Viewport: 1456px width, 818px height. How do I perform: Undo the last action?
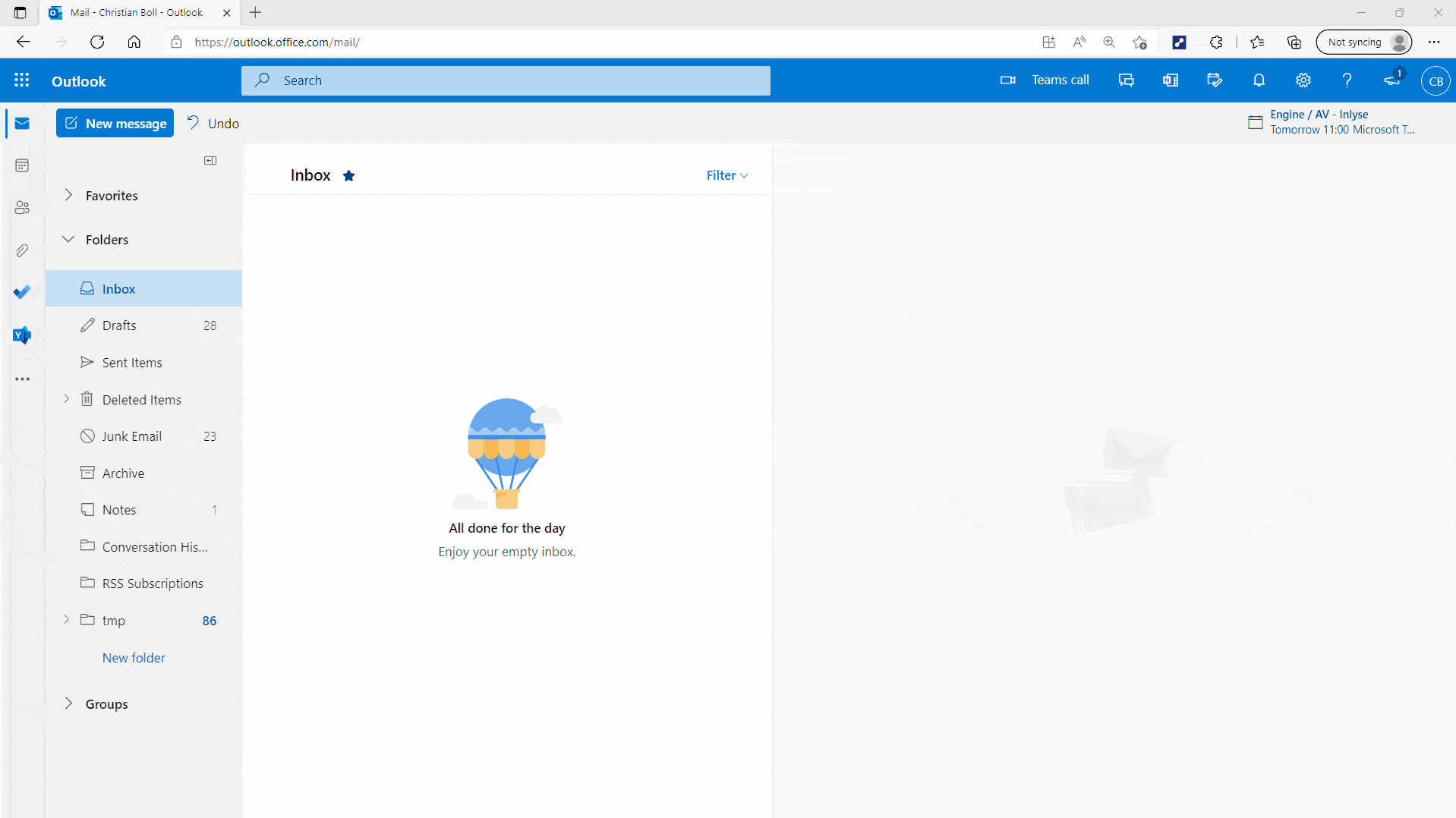(x=213, y=124)
